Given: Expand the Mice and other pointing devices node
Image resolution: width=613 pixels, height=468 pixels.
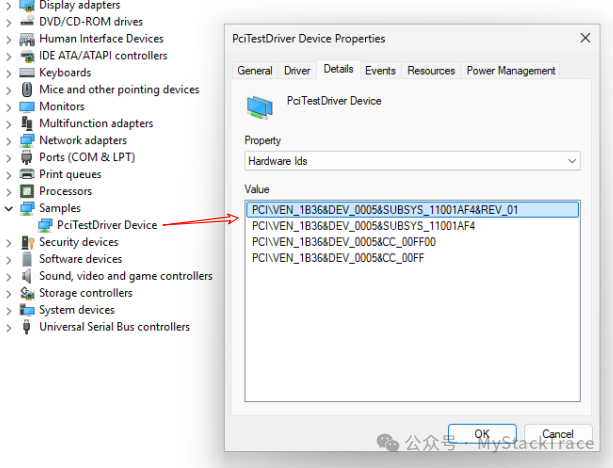Looking at the screenshot, I should tap(9, 90).
